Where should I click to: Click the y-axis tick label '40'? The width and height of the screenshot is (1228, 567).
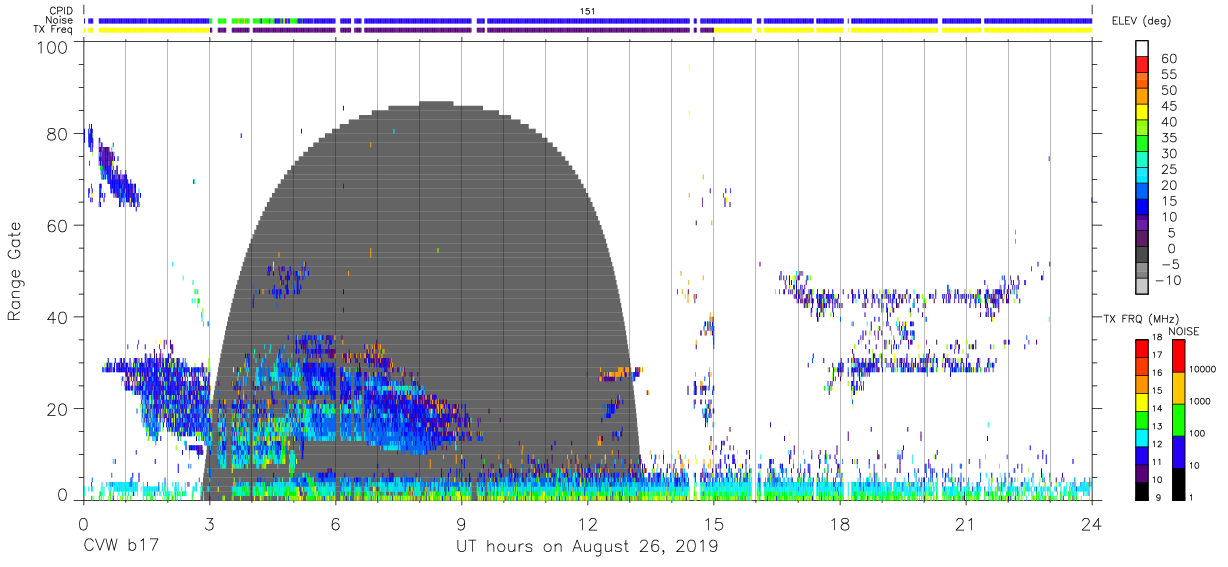pyautogui.click(x=58, y=317)
